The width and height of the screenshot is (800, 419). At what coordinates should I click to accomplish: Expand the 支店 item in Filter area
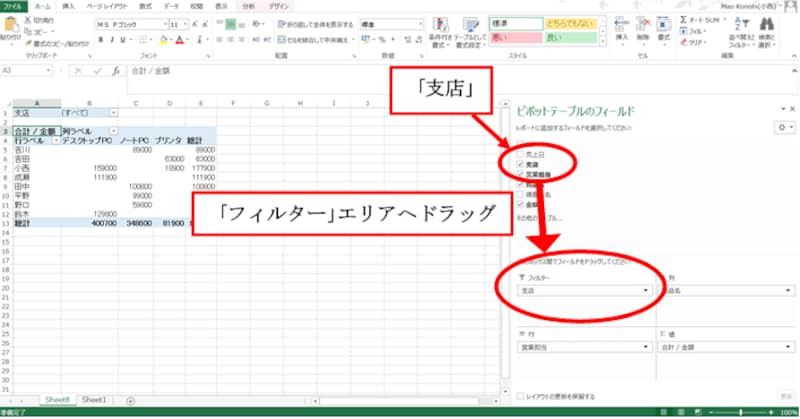tap(648, 290)
